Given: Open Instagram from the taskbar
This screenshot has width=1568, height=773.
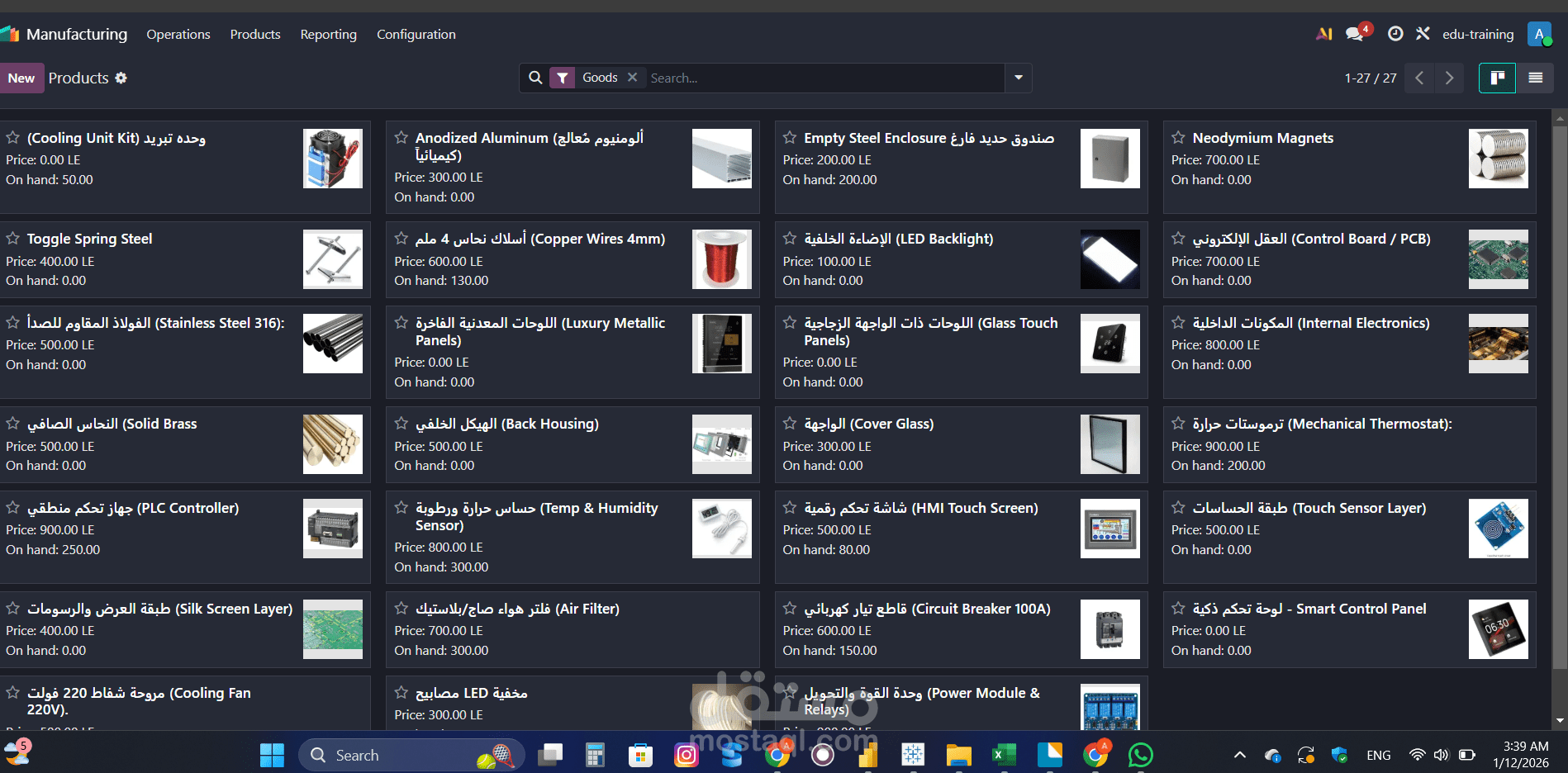Looking at the screenshot, I should tap(686, 755).
